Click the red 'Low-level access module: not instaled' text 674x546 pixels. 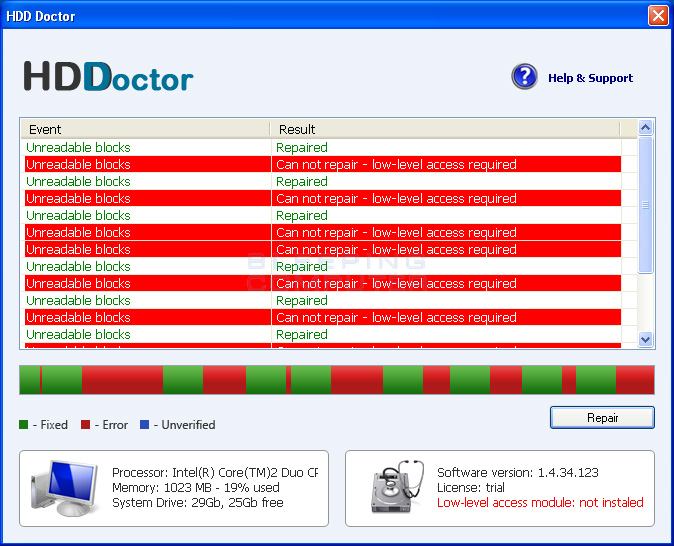coord(540,503)
